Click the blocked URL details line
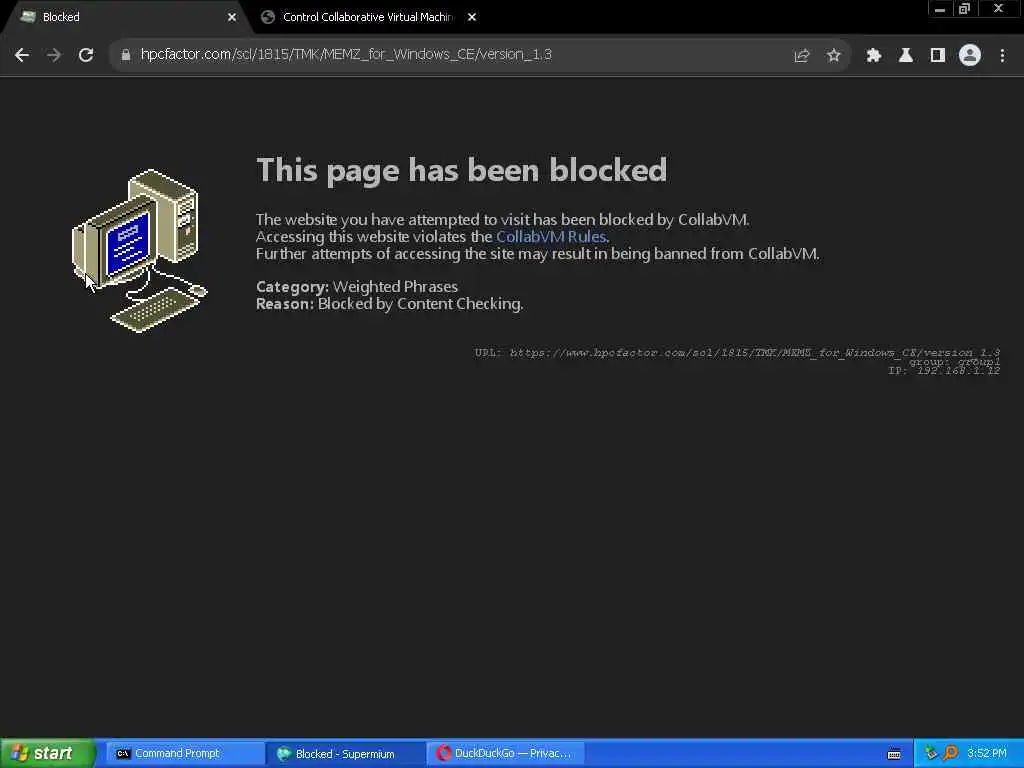 737,353
